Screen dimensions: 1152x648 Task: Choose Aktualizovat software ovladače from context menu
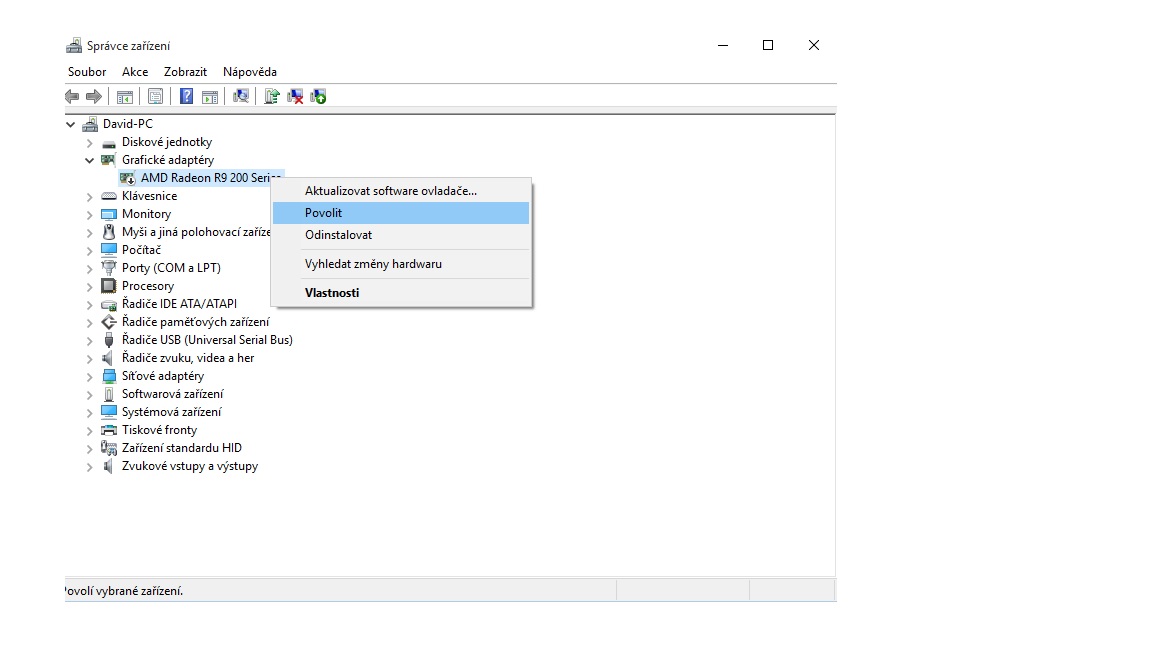[401, 191]
